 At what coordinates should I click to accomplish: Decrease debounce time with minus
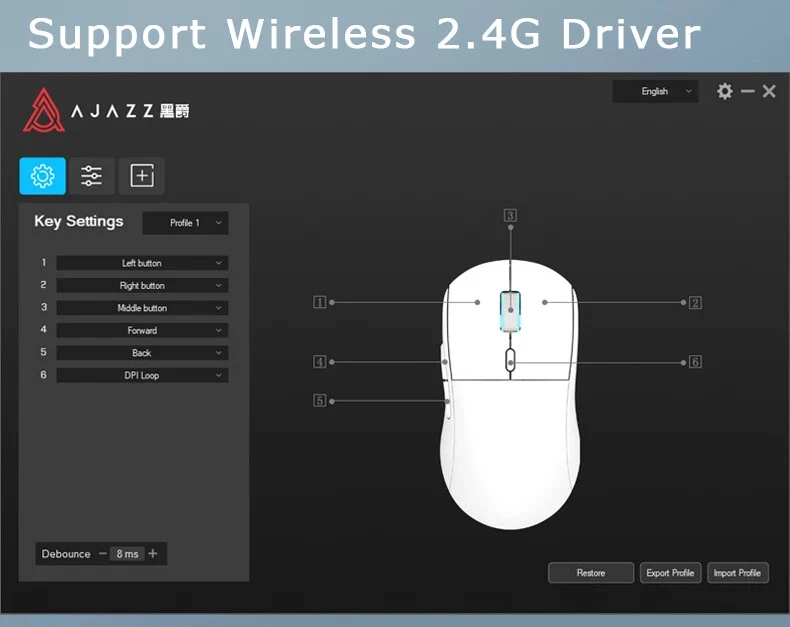[103, 554]
